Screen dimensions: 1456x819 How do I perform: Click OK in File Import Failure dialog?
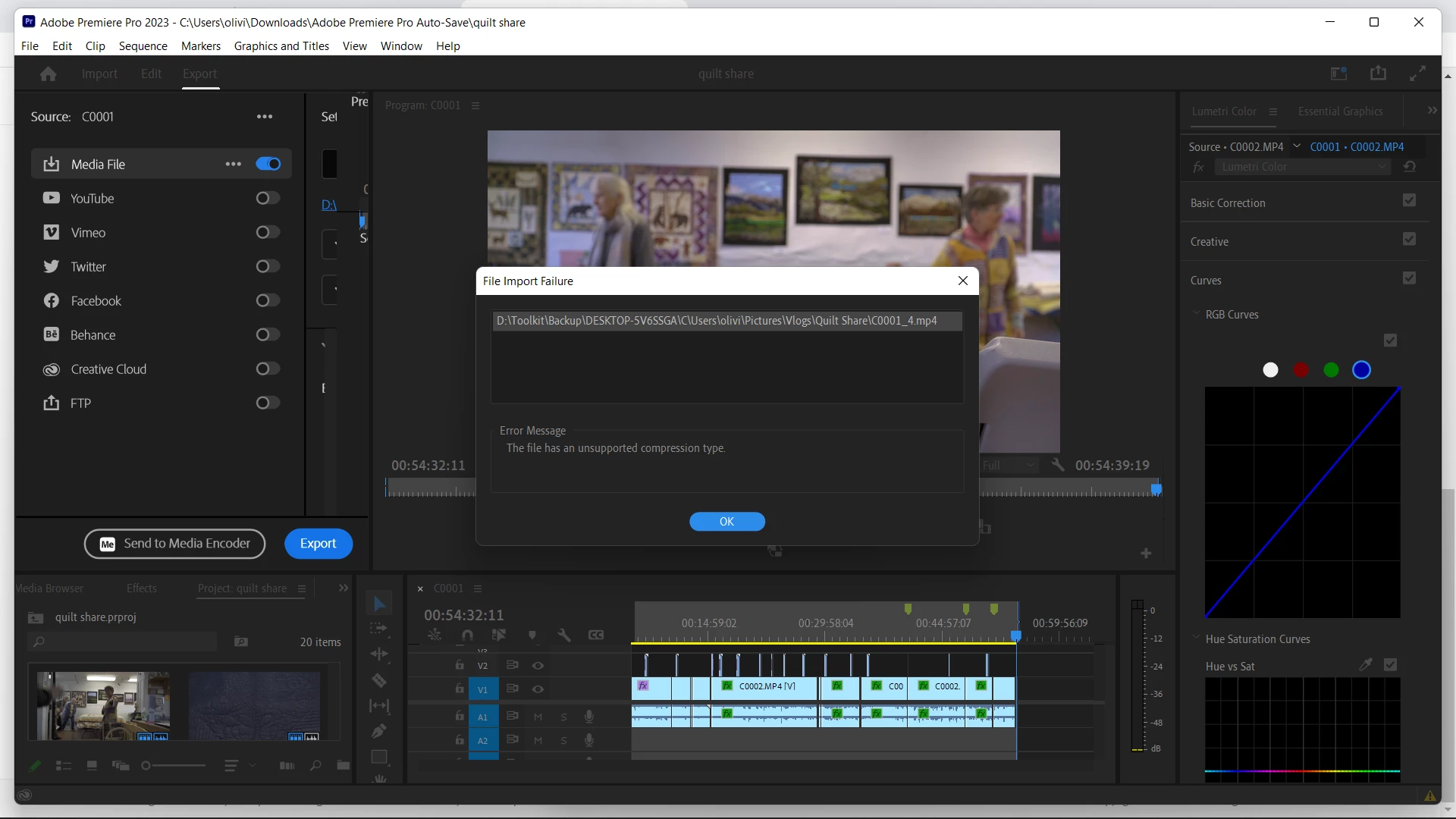[726, 522]
